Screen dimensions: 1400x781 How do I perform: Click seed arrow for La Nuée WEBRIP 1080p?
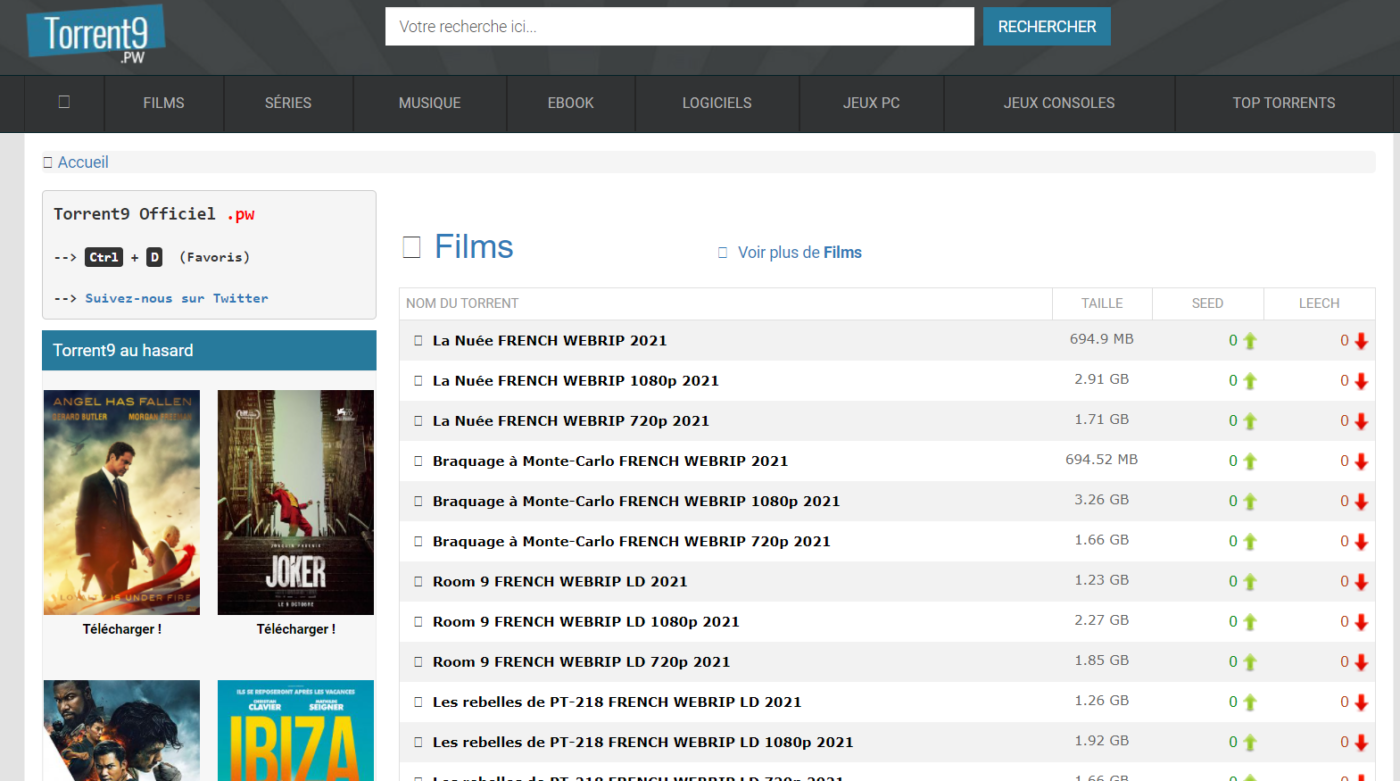click(x=1250, y=381)
